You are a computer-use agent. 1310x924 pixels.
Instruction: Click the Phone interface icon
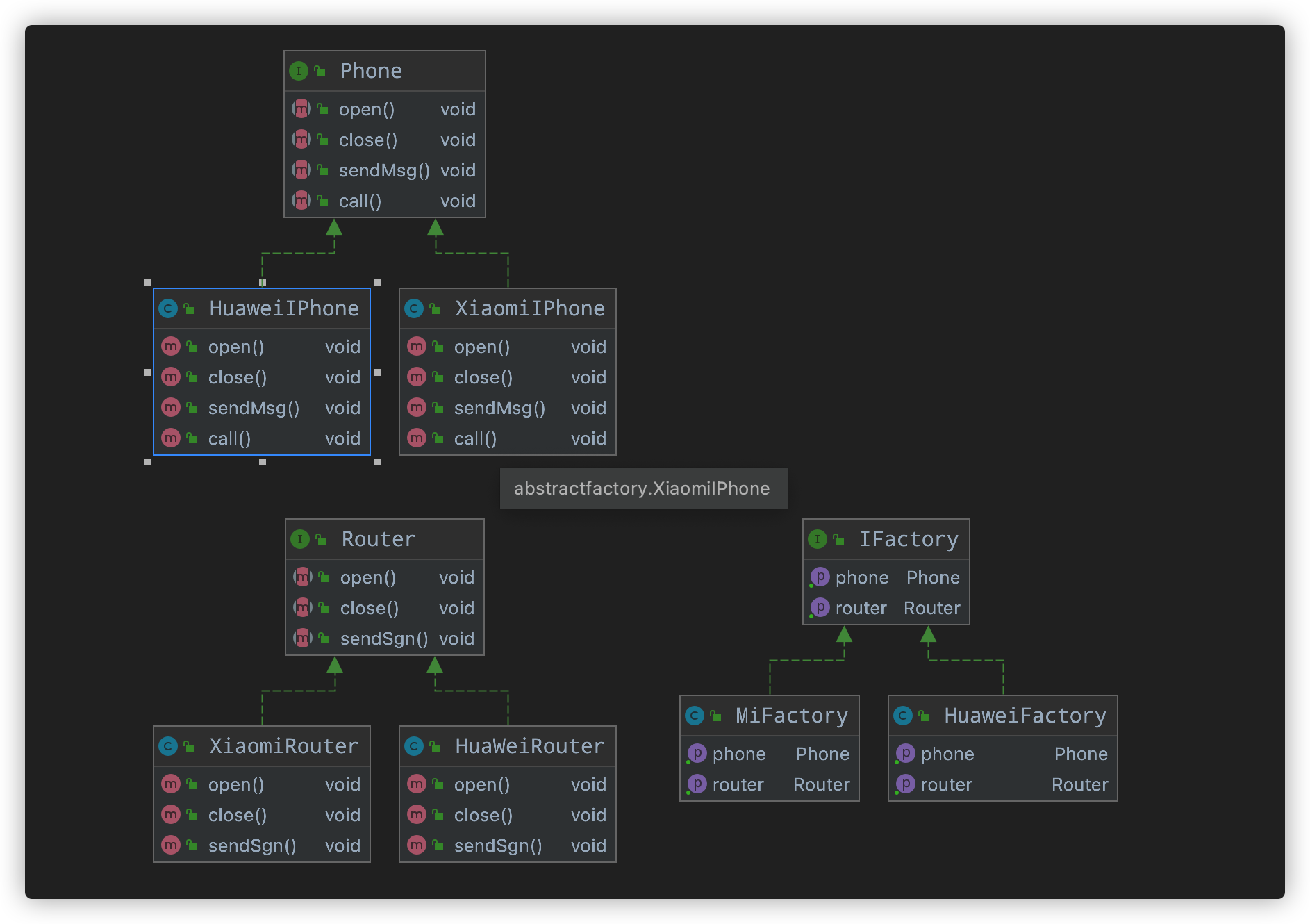click(299, 71)
